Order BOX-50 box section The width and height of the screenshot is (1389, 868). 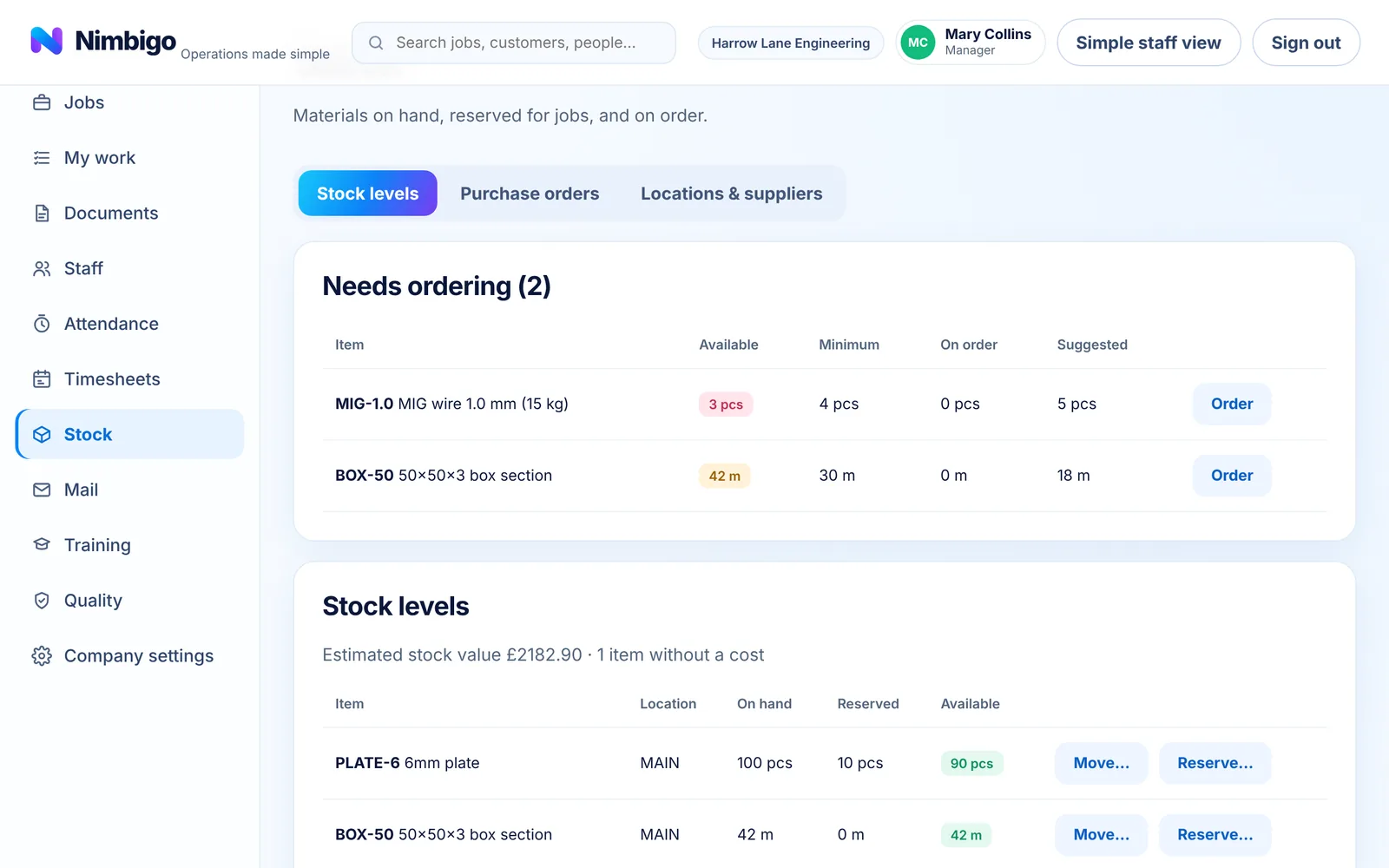(x=1232, y=476)
